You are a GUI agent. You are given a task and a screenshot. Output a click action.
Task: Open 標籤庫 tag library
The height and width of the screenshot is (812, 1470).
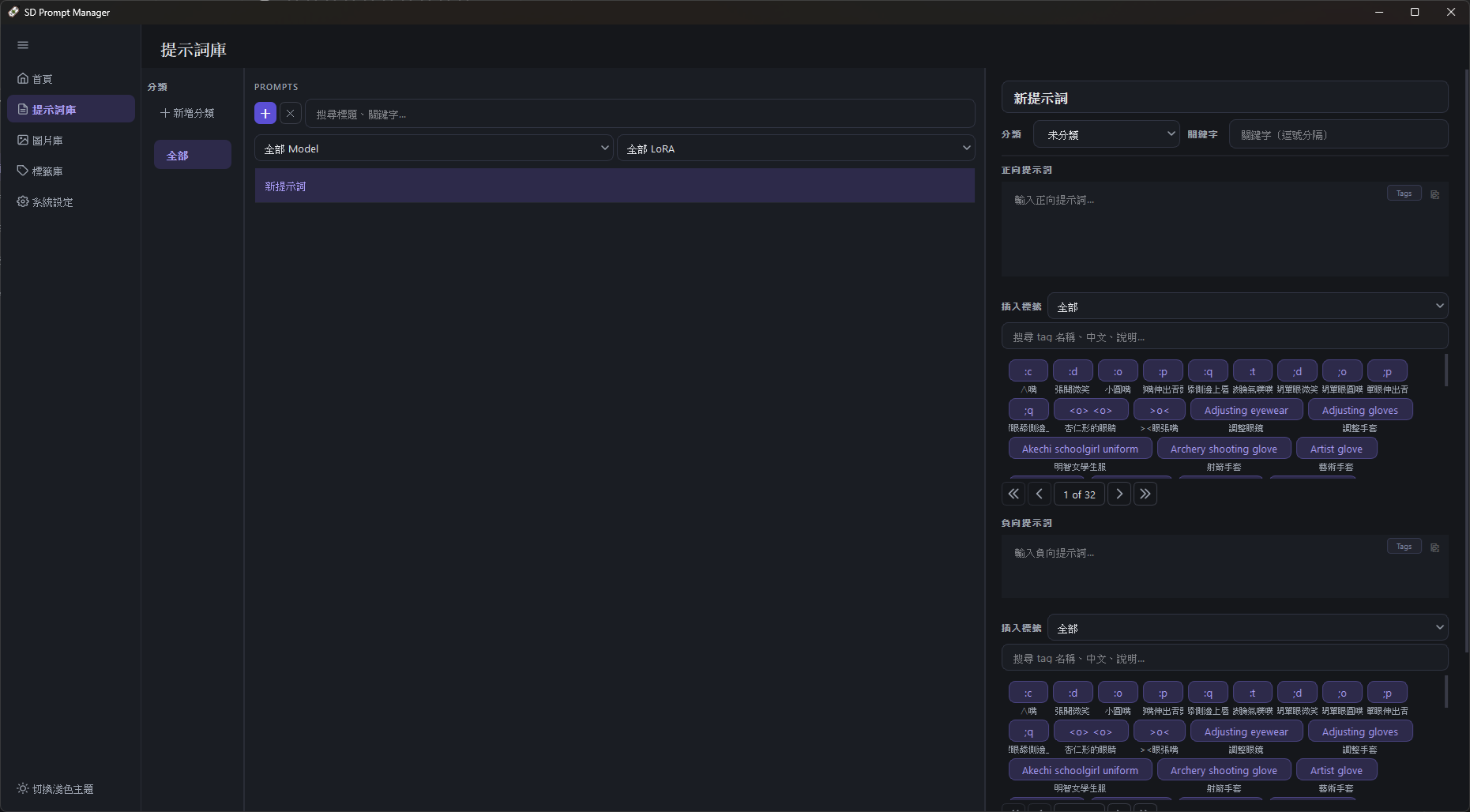click(71, 171)
